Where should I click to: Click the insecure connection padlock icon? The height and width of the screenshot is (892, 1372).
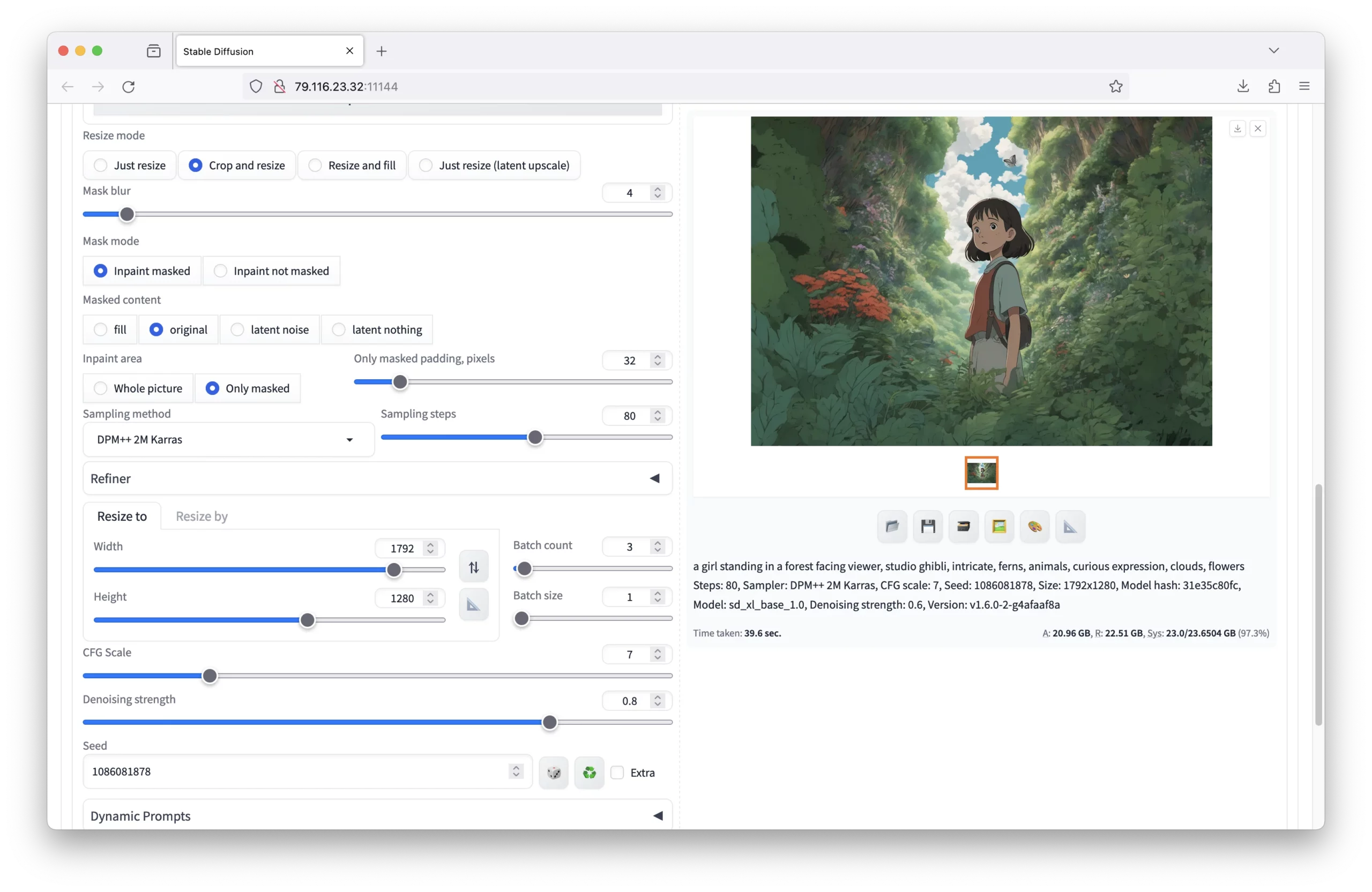pyautogui.click(x=280, y=86)
